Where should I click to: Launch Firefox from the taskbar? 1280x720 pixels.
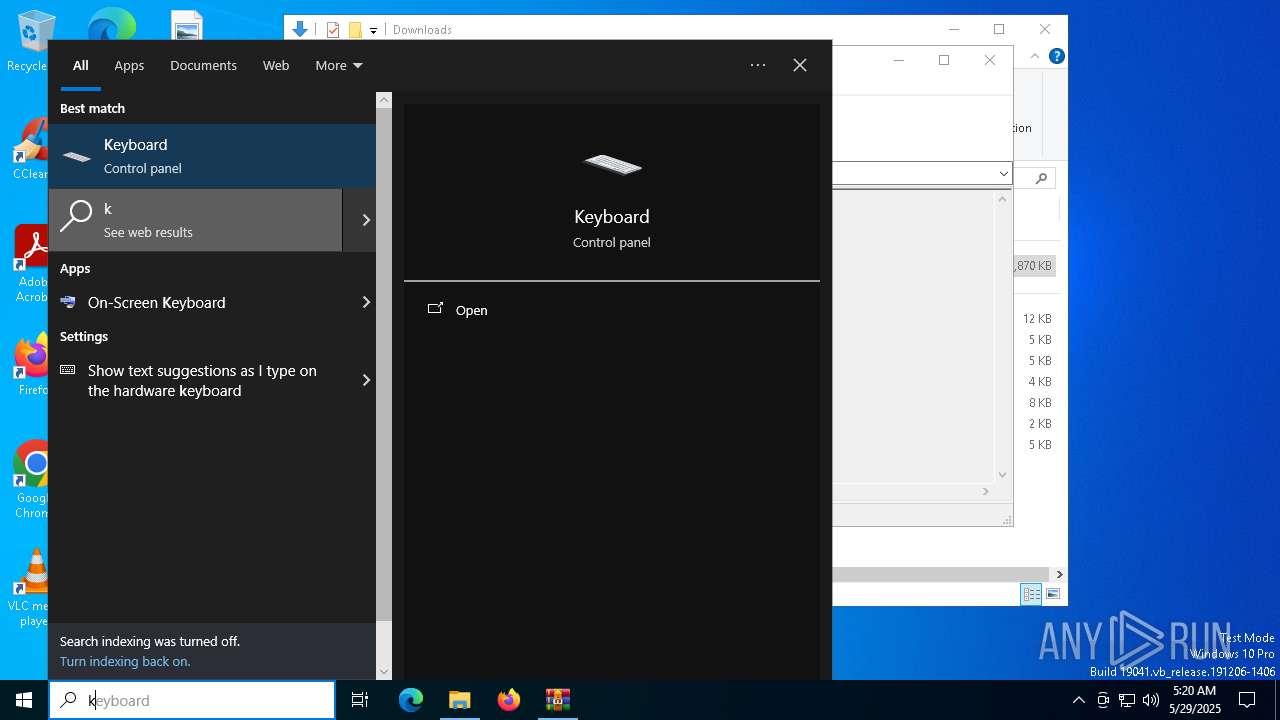point(509,700)
